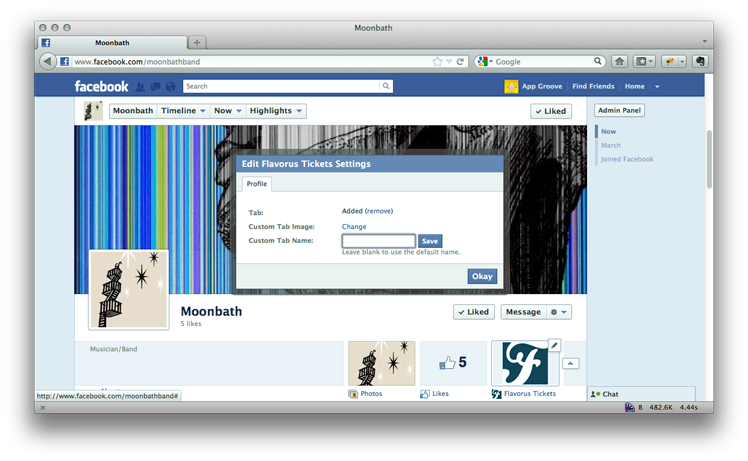Open App Groove profile link
The height and width of the screenshot is (461, 748).
(x=542, y=86)
